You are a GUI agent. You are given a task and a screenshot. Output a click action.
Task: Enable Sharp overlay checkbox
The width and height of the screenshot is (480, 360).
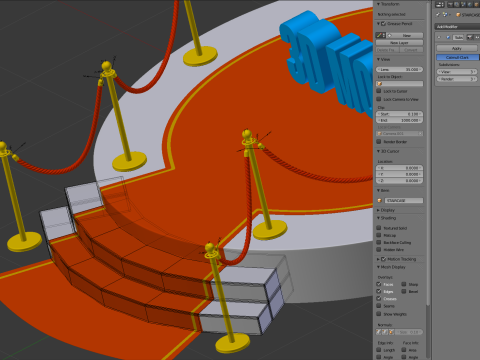click(404, 284)
